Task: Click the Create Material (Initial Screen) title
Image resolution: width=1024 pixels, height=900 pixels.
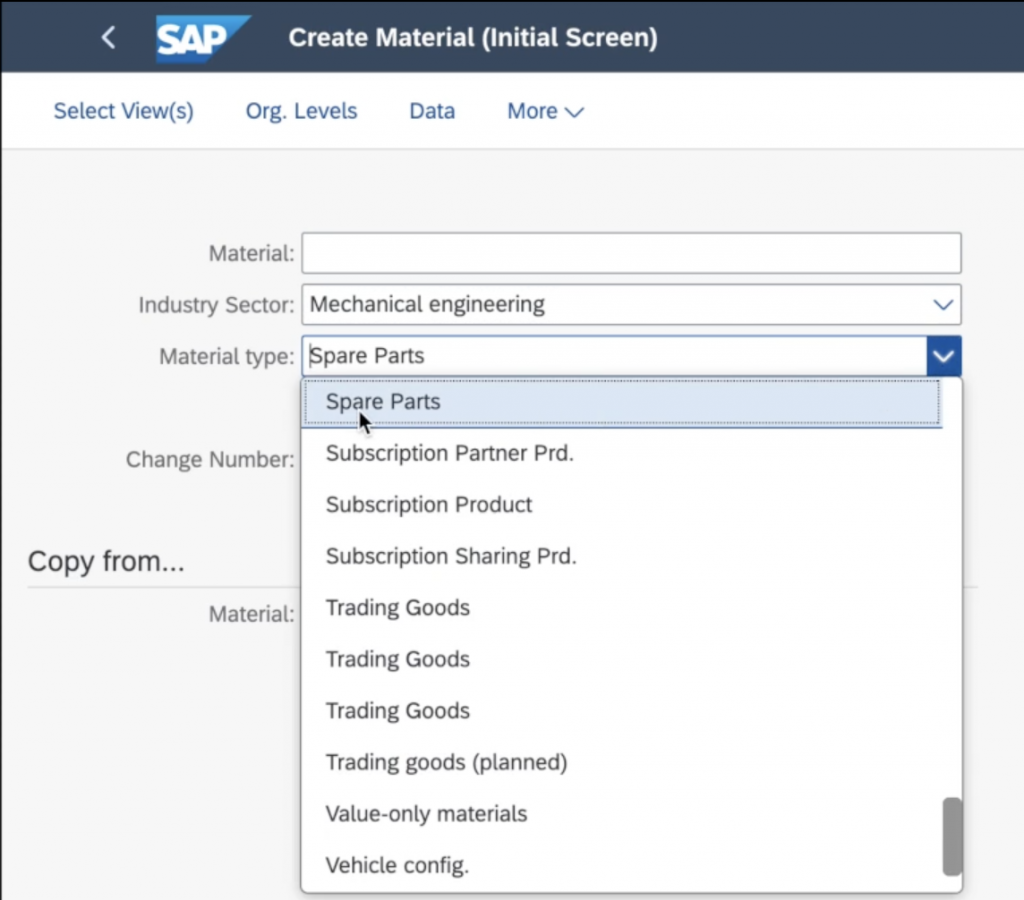Action: [x=472, y=38]
